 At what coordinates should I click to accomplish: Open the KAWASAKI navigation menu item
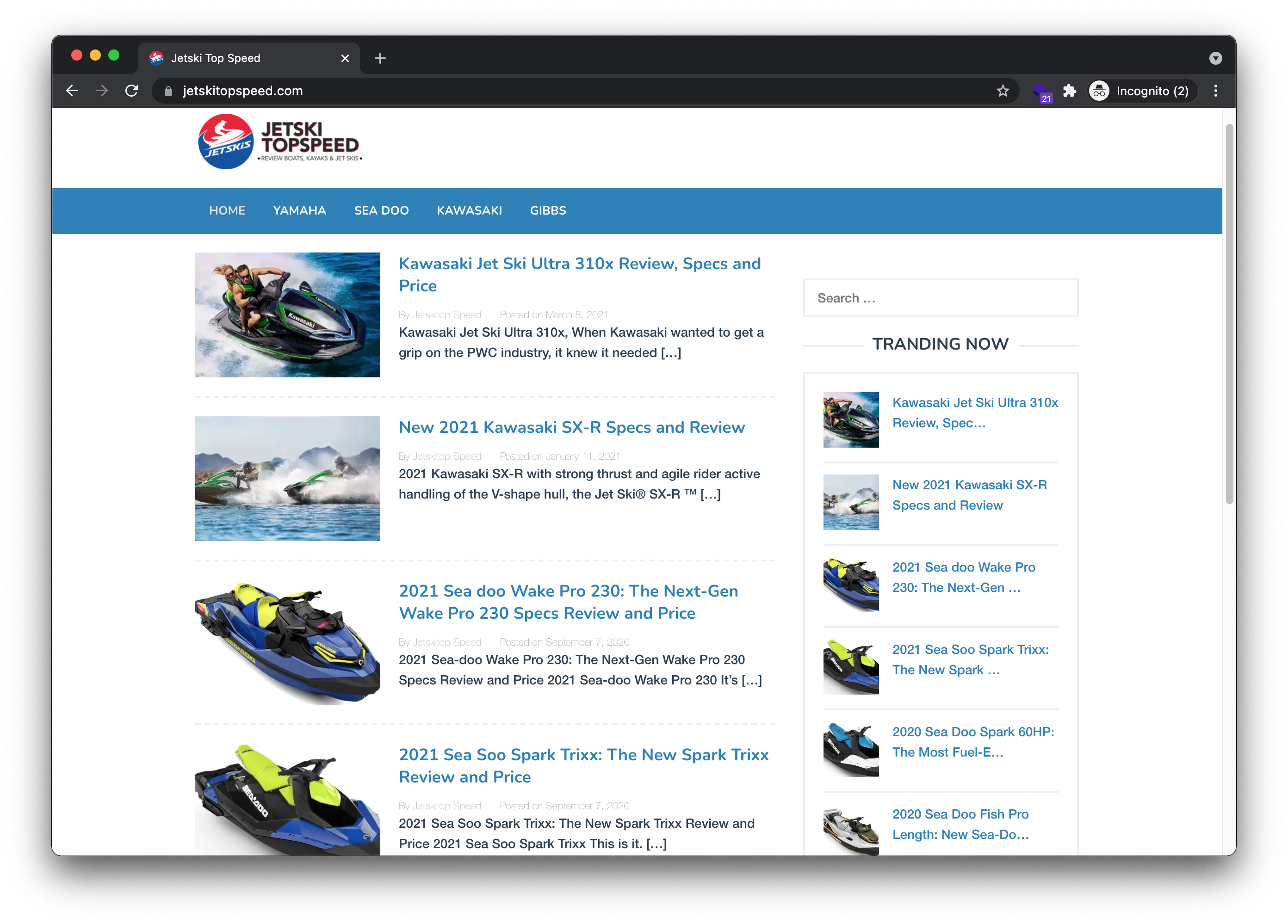[469, 210]
